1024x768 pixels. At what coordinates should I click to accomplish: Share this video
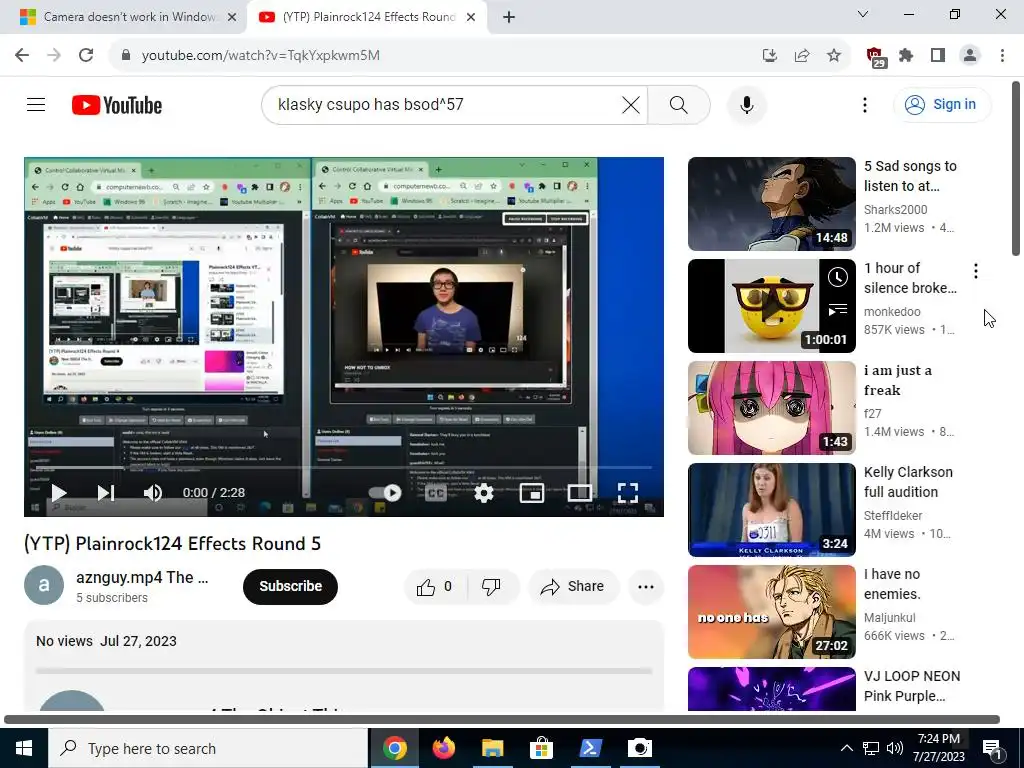572,586
